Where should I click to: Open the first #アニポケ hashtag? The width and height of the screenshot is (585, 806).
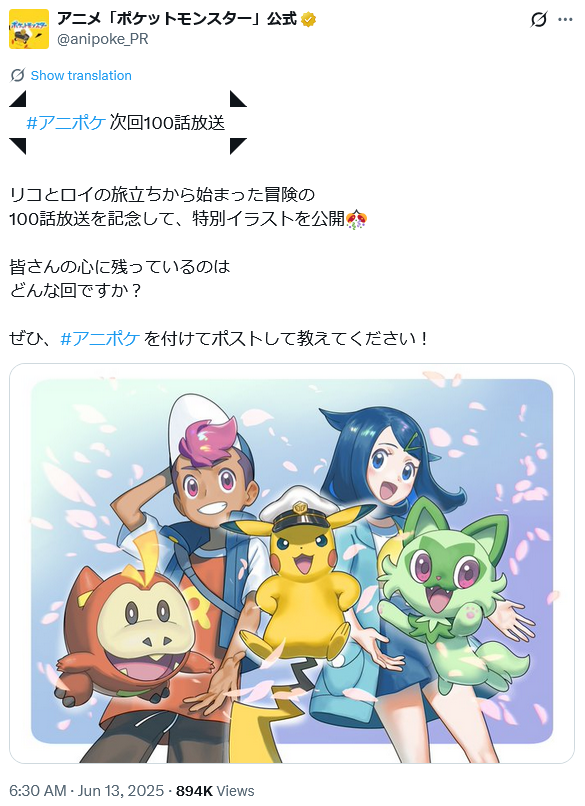[66, 123]
